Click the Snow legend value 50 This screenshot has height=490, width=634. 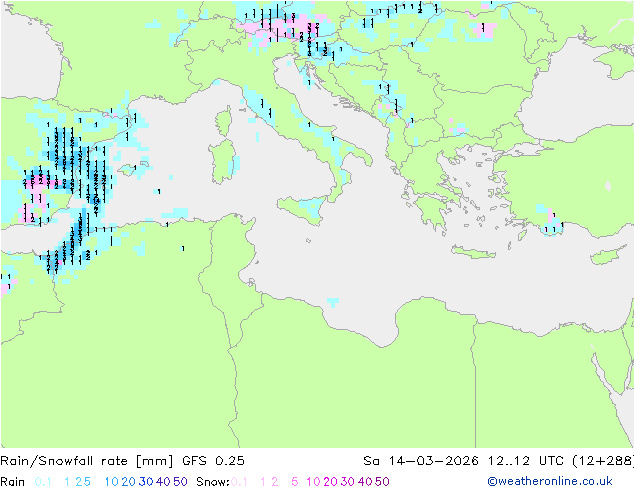(x=383, y=482)
